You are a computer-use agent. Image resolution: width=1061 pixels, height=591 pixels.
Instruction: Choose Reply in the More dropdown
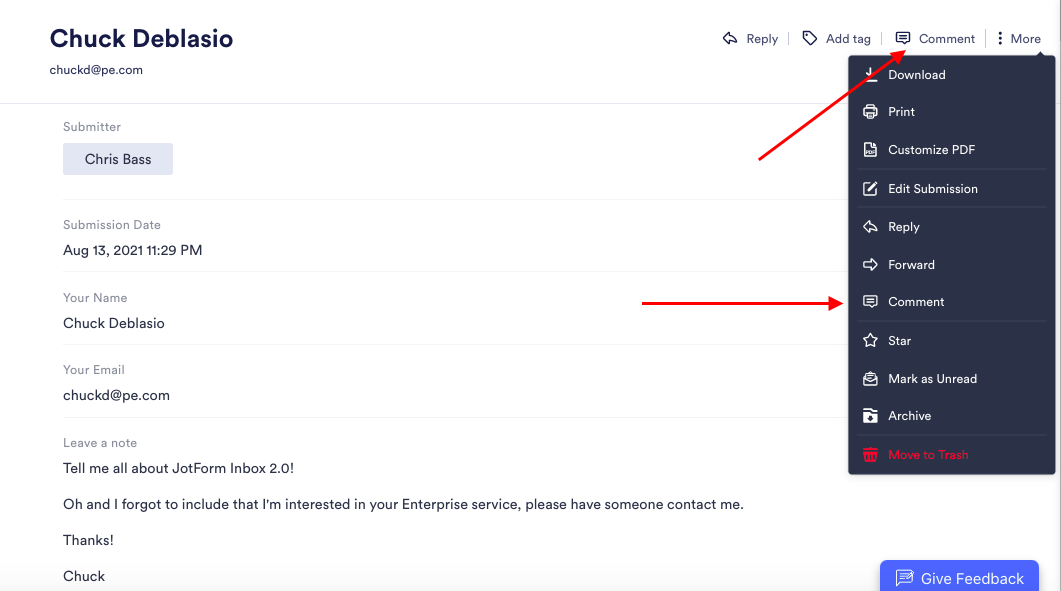(903, 227)
